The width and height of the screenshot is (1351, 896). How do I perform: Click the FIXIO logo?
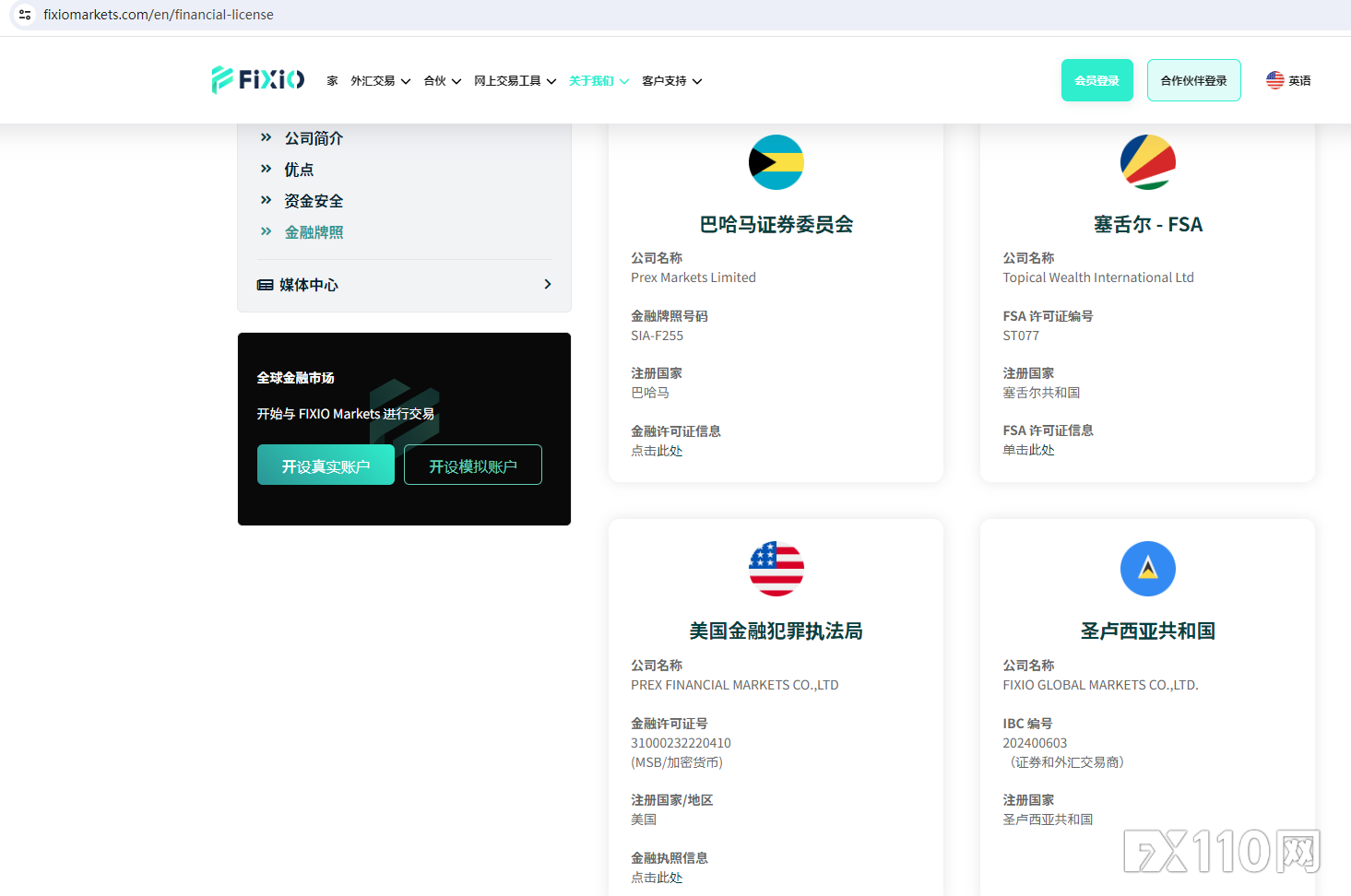coord(257,80)
